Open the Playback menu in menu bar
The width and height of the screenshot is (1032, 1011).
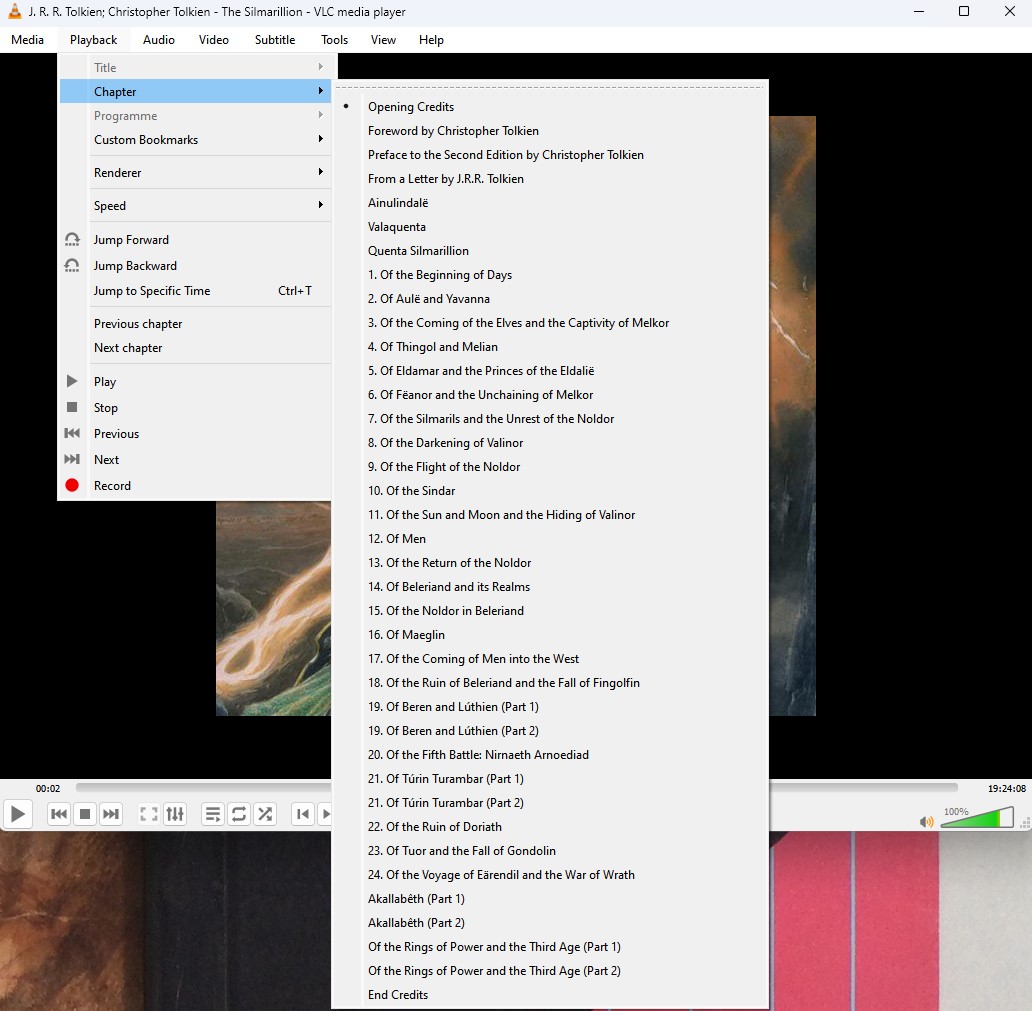coord(93,39)
